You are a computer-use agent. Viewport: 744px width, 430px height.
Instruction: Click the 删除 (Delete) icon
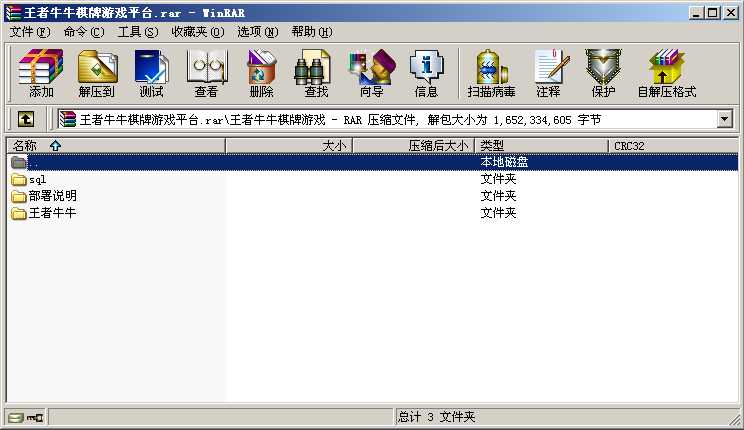coord(261,73)
